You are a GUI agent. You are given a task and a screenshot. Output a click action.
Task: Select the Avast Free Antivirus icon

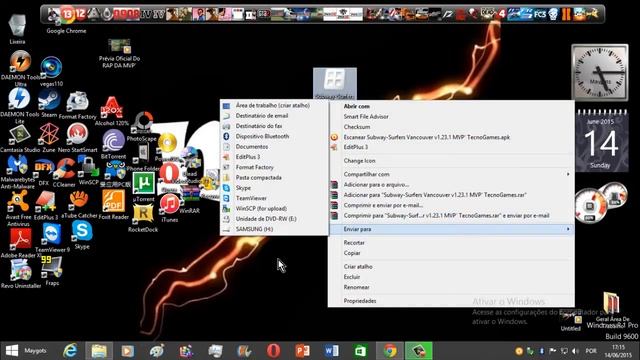point(18,209)
